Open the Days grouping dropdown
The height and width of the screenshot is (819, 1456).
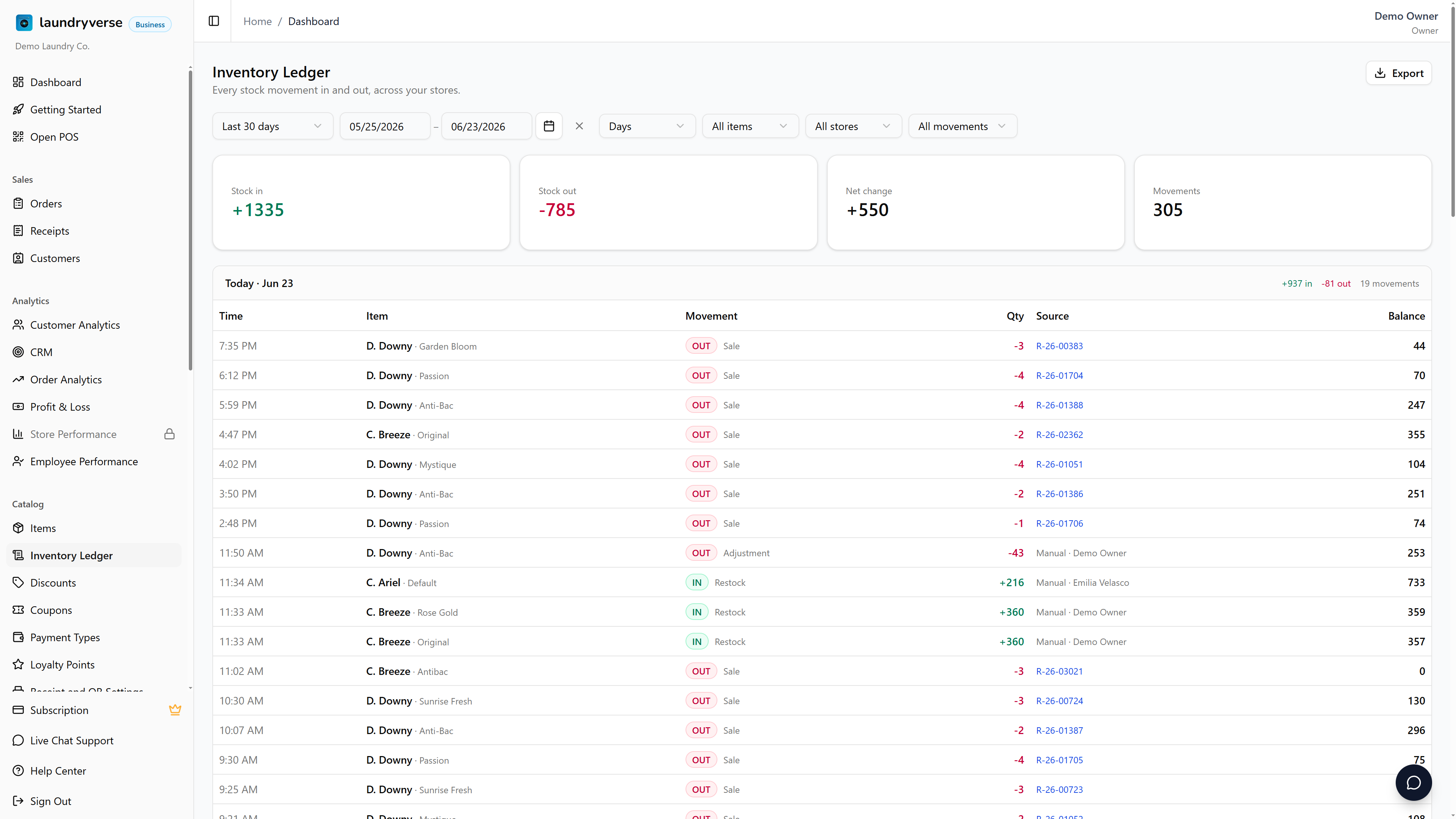(x=647, y=126)
